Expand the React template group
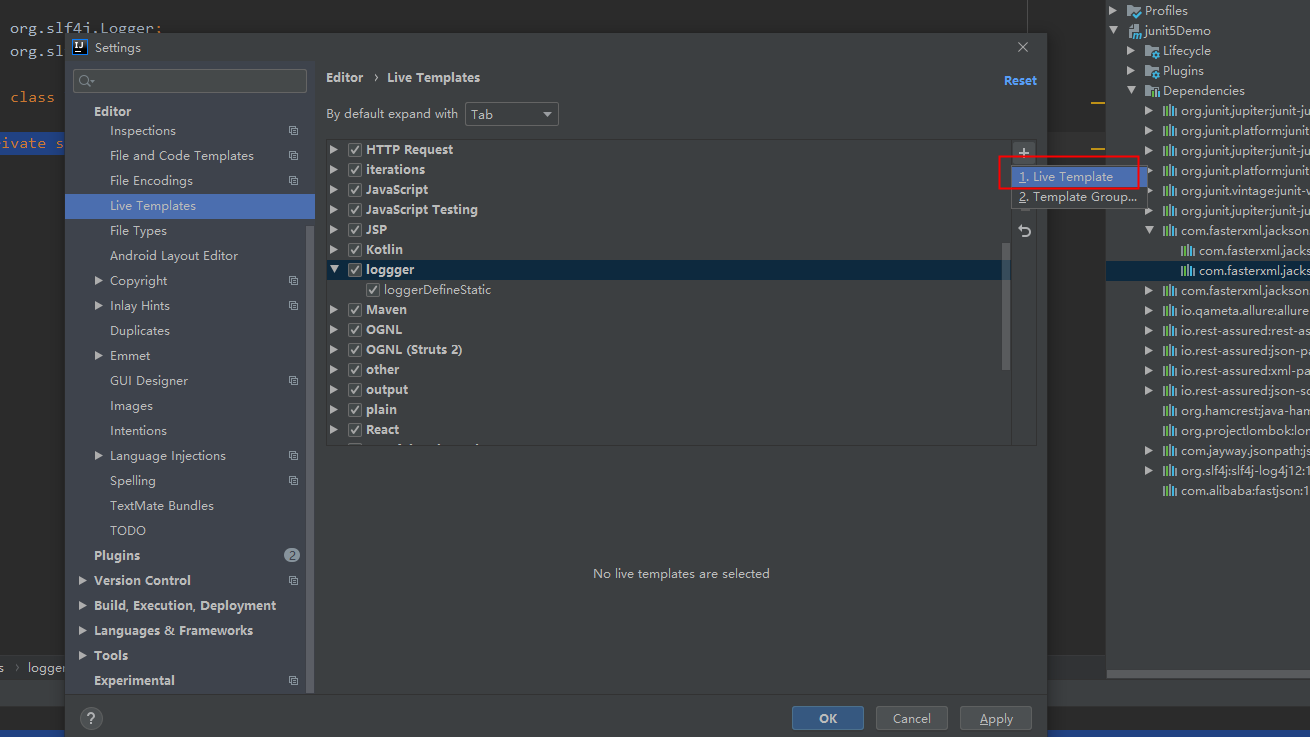This screenshot has height=737, width=1310. tap(334, 430)
